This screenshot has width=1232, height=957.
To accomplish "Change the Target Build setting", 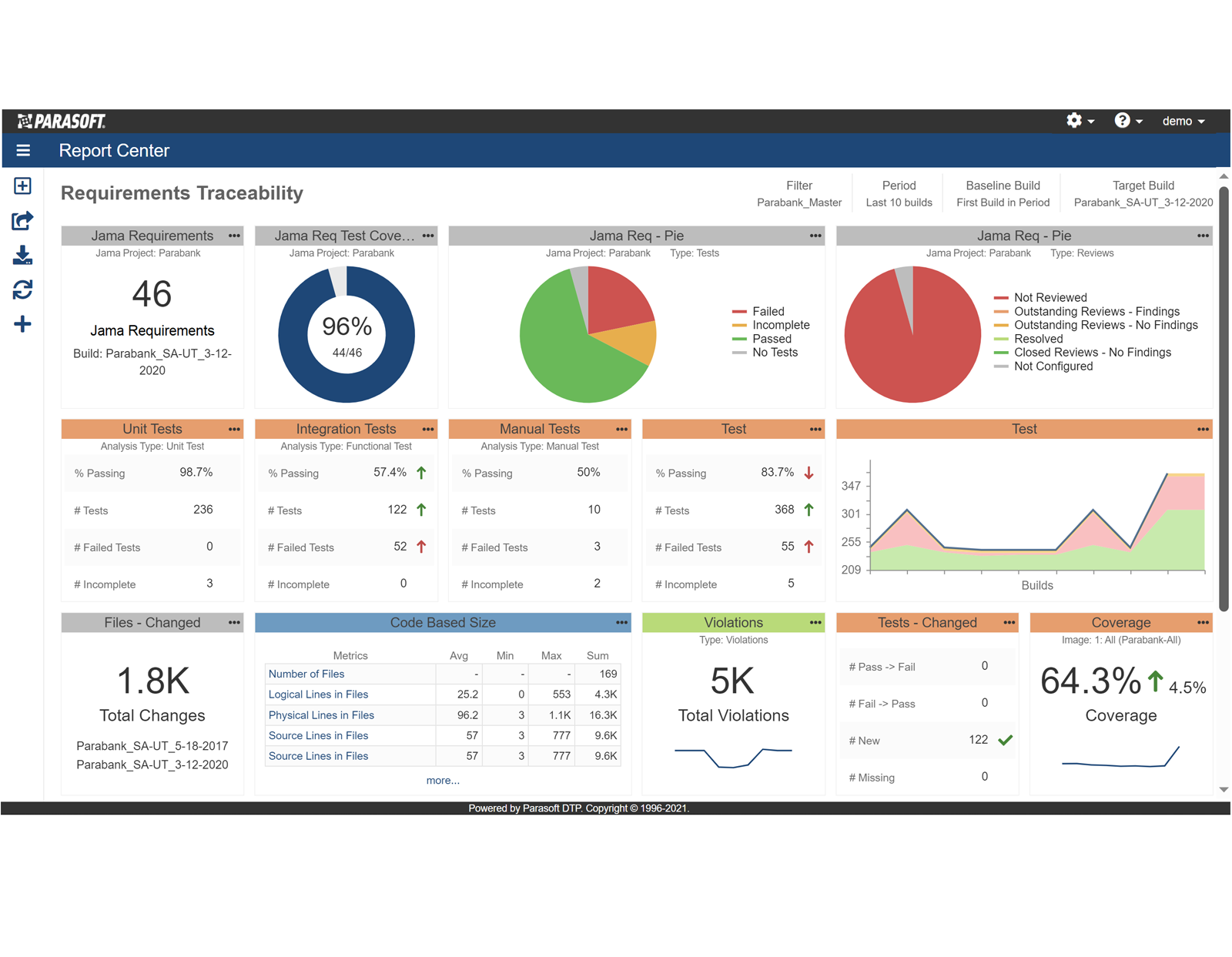I will (1143, 194).
